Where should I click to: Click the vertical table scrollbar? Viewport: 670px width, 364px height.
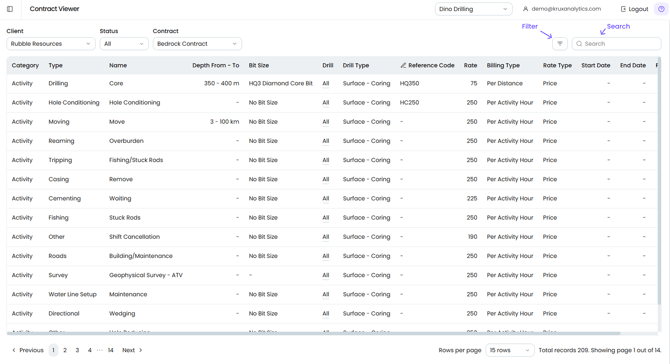tap(659, 182)
